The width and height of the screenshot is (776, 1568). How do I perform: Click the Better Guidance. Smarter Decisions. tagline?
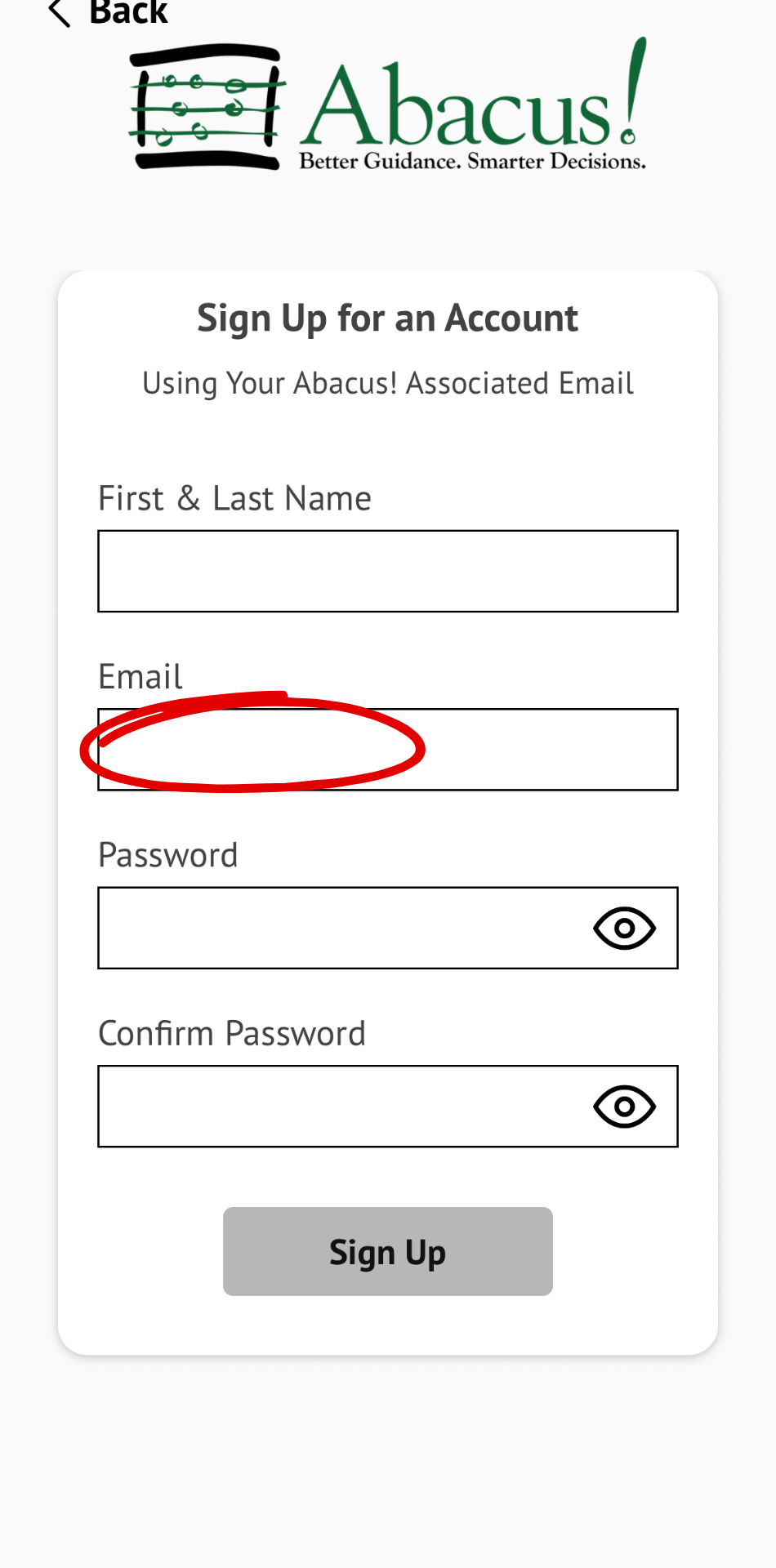472,161
